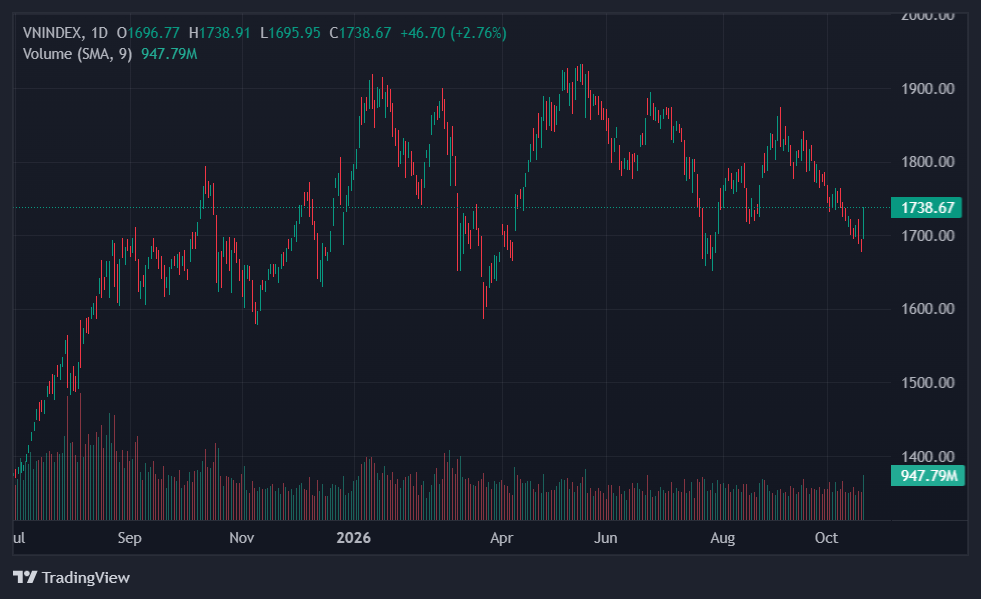Screen dimensions: 981x599
Task: Select the VNINDEX symbol name in legend
Action: tap(53, 33)
